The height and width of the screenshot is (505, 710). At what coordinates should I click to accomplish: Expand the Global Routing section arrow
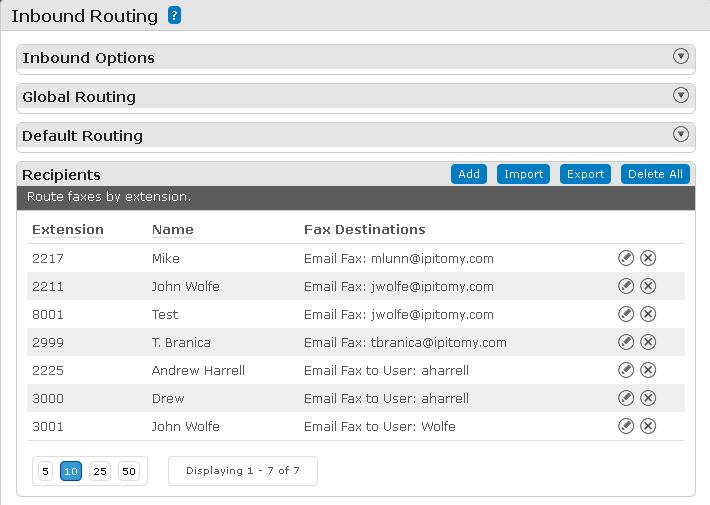pos(681,95)
